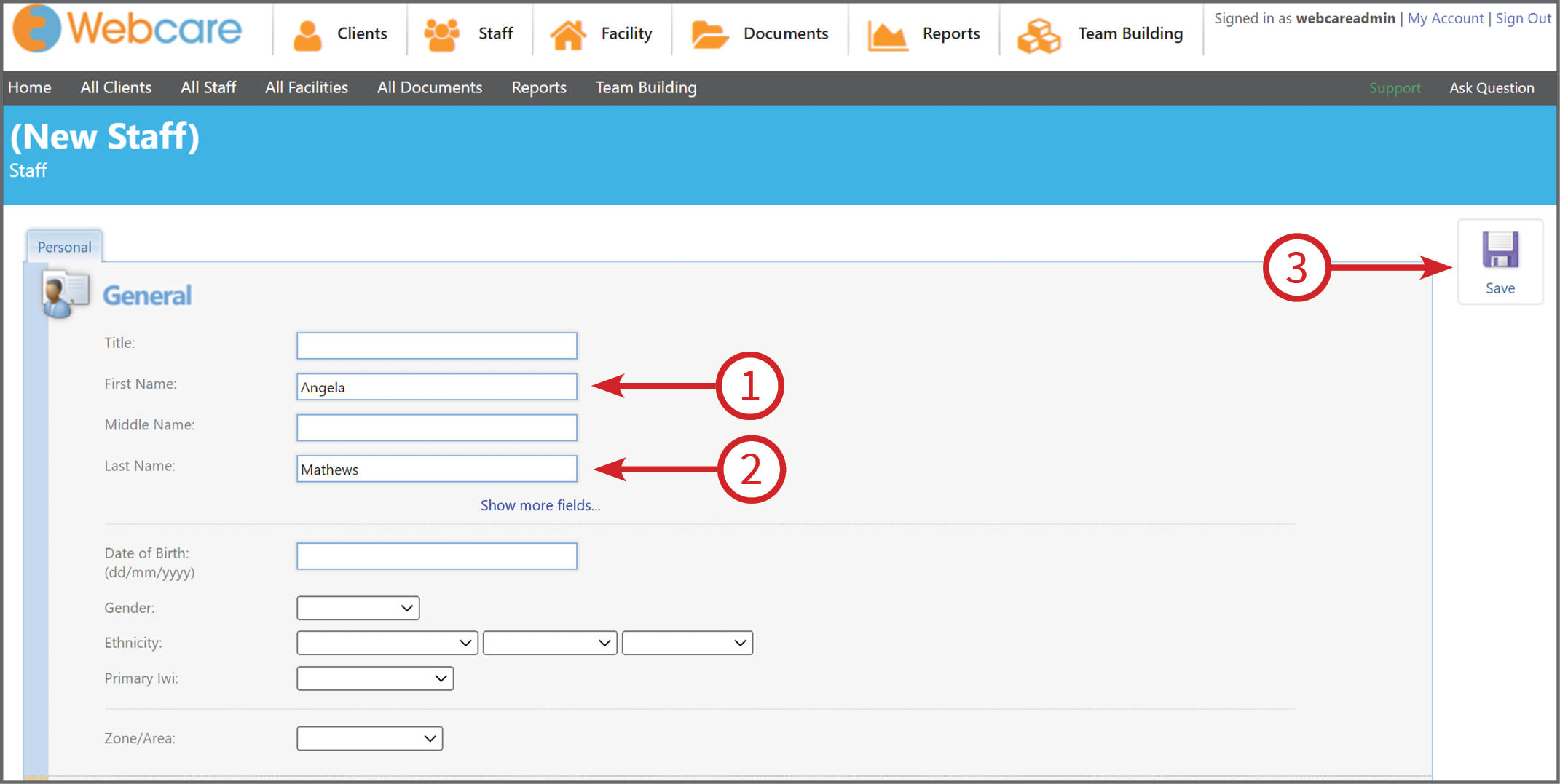The image size is (1560, 784).
Task: Open Documents via the folder icon
Action: click(x=710, y=33)
